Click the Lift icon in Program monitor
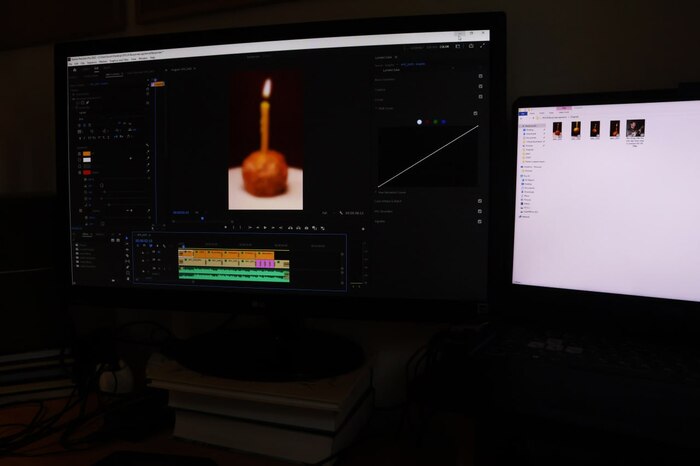The height and width of the screenshot is (466, 700). [x=290, y=228]
